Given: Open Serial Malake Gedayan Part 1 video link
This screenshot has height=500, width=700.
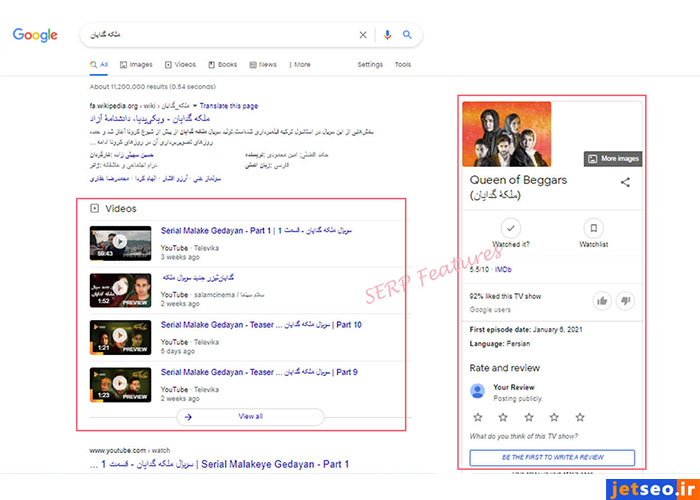Looking at the screenshot, I should 256,231.
